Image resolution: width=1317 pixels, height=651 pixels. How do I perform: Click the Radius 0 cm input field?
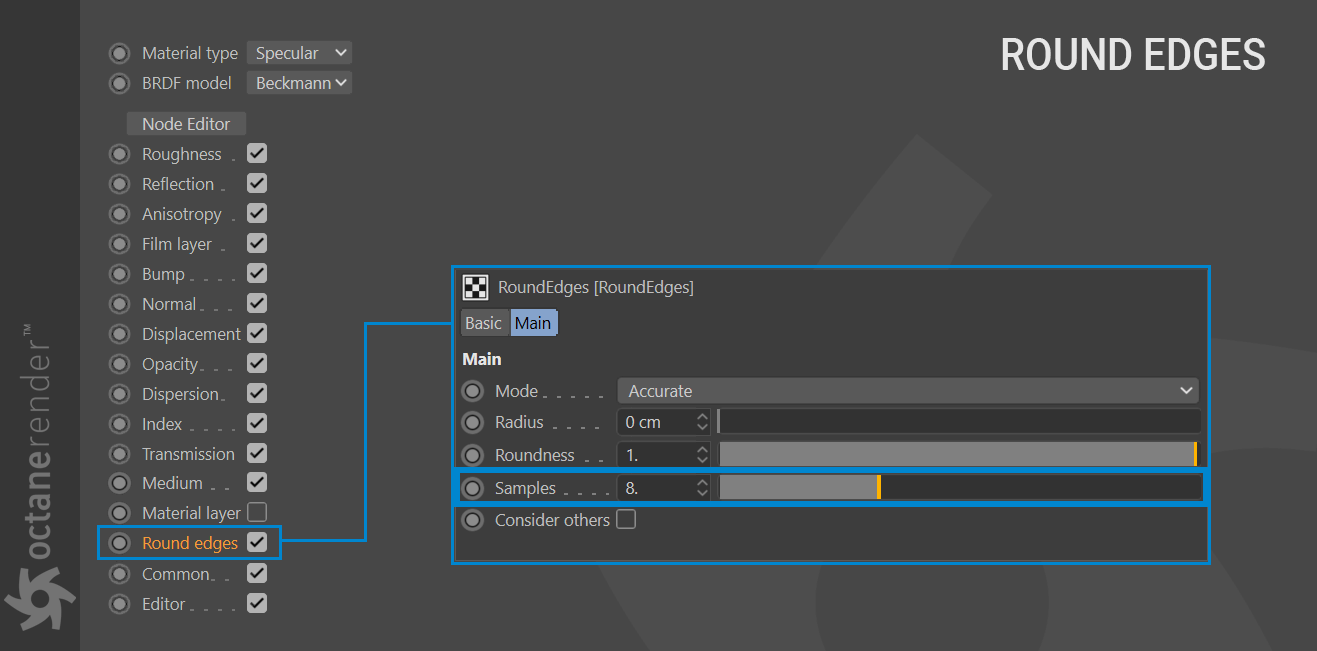(656, 422)
